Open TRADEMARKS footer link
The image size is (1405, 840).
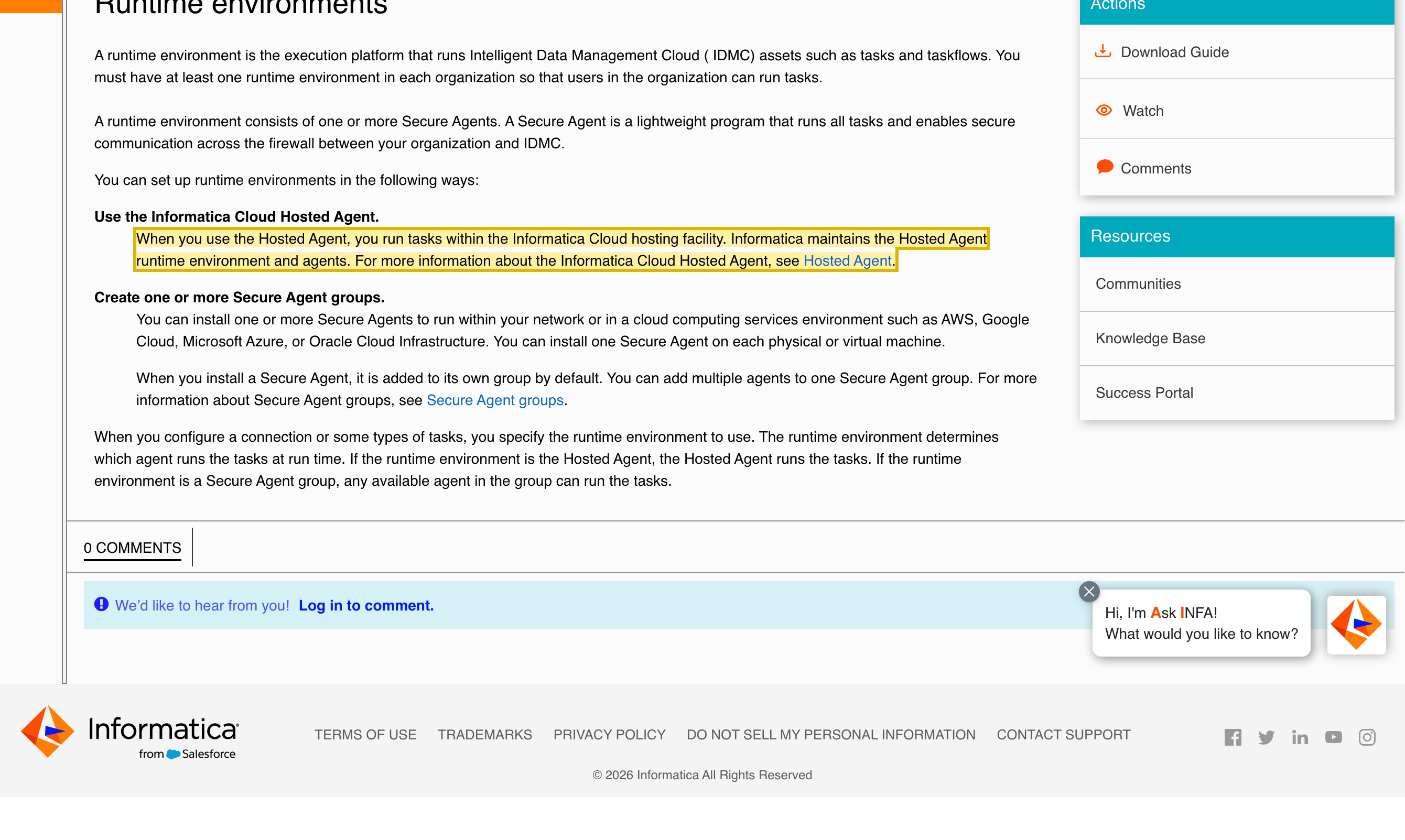[x=484, y=735]
